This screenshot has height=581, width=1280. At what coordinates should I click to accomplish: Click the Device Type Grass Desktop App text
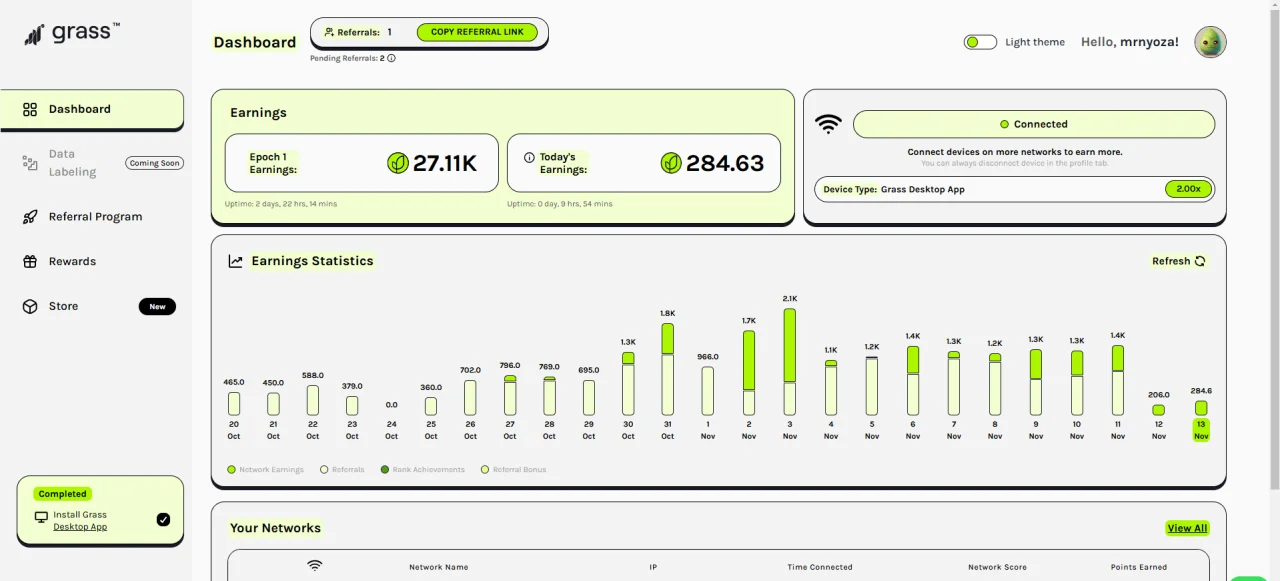coord(894,189)
